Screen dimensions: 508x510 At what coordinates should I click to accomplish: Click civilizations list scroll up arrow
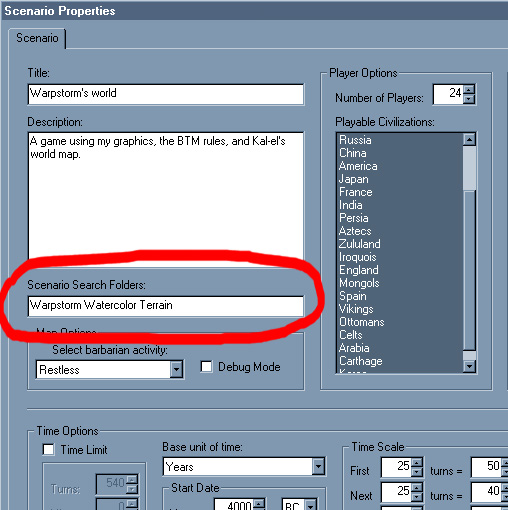[469, 139]
